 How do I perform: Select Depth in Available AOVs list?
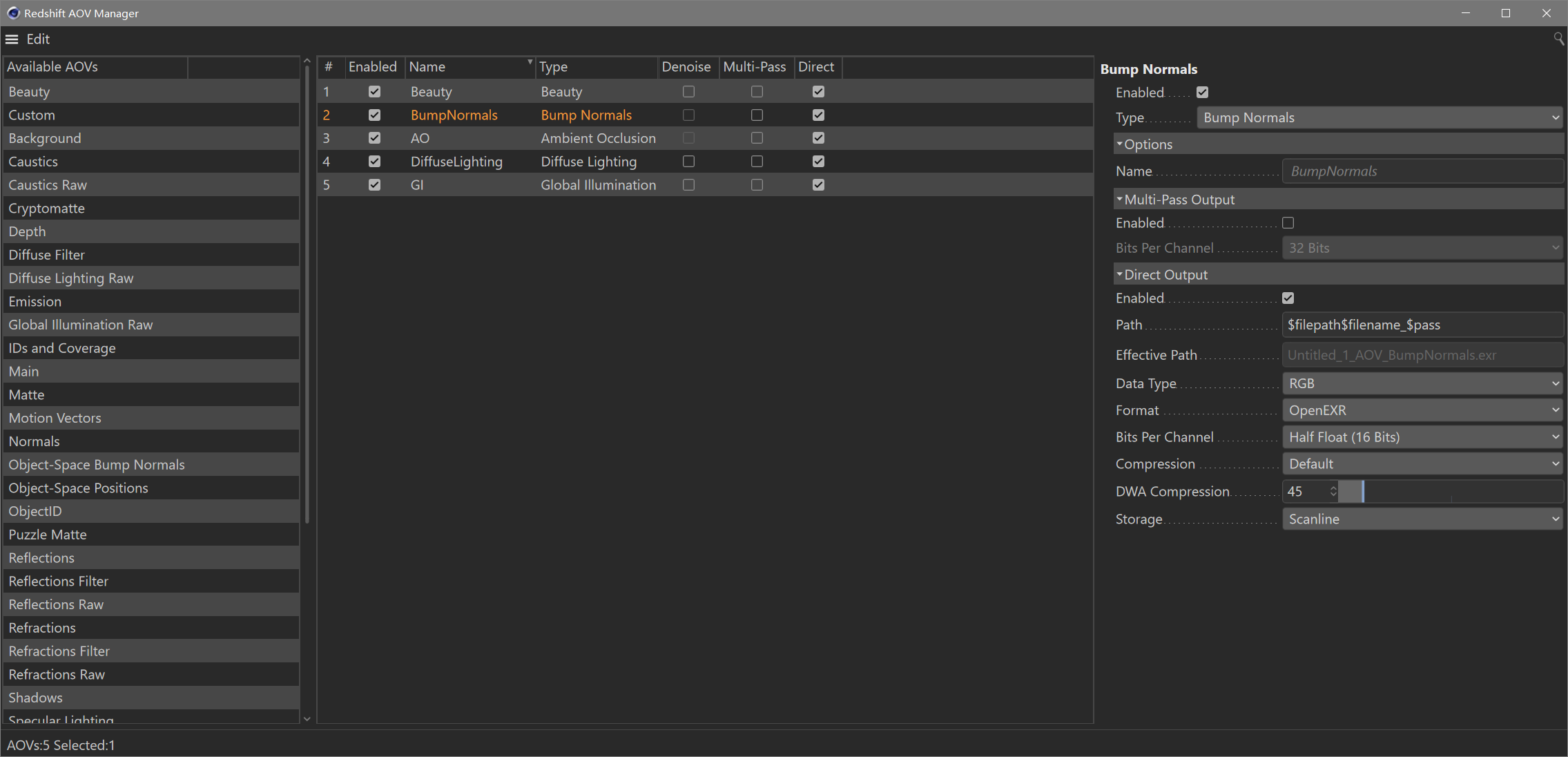point(151,232)
